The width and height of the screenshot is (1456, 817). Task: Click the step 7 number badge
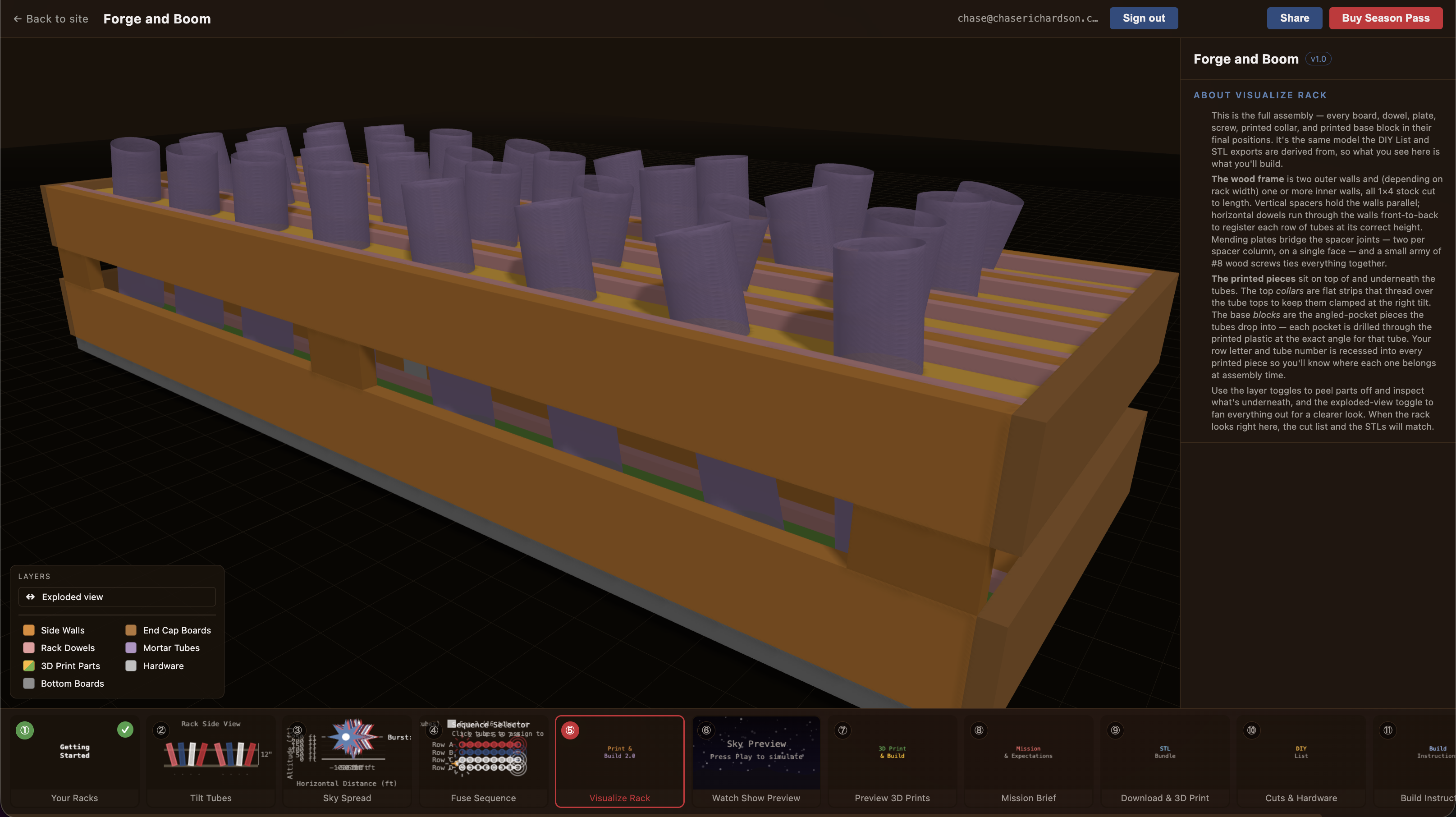click(842, 730)
